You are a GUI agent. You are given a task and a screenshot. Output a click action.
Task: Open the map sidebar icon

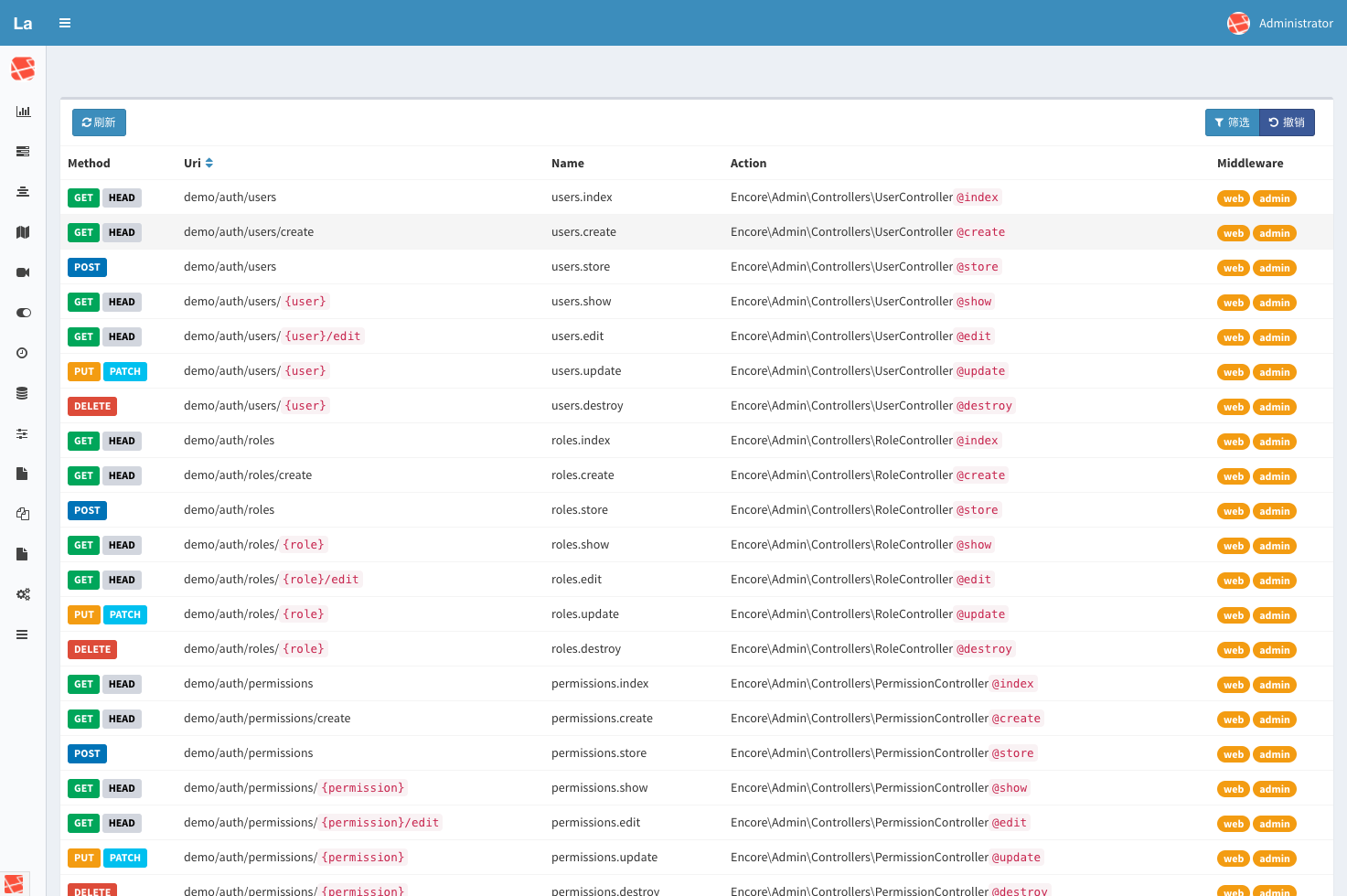[x=23, y=232]
